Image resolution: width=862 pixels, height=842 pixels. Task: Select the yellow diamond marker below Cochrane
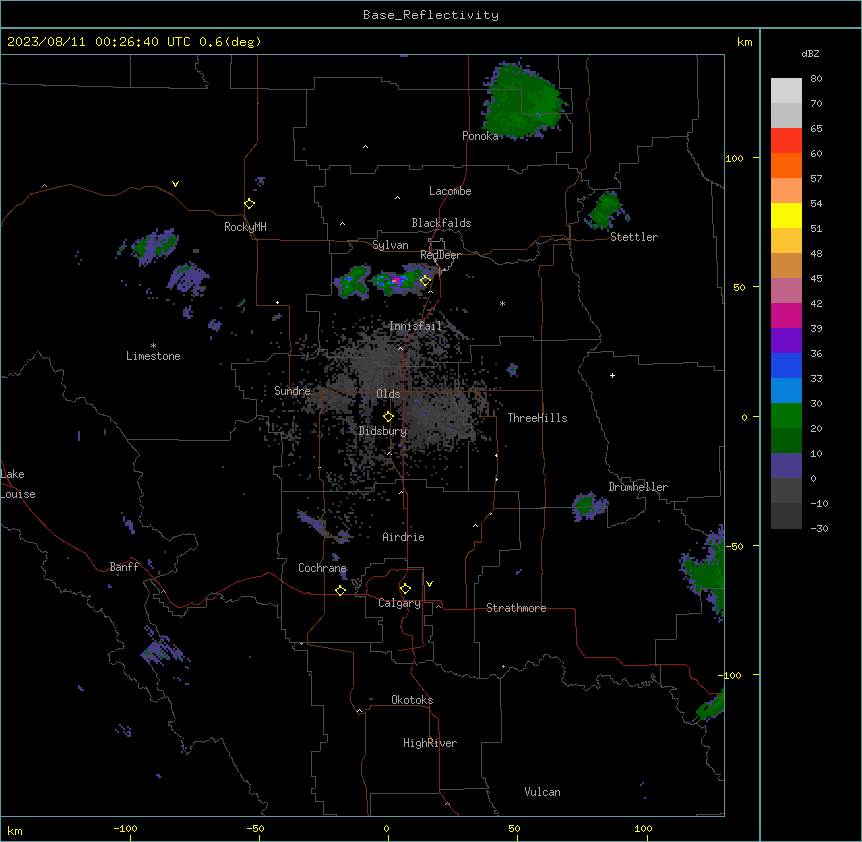click(340, 590)
